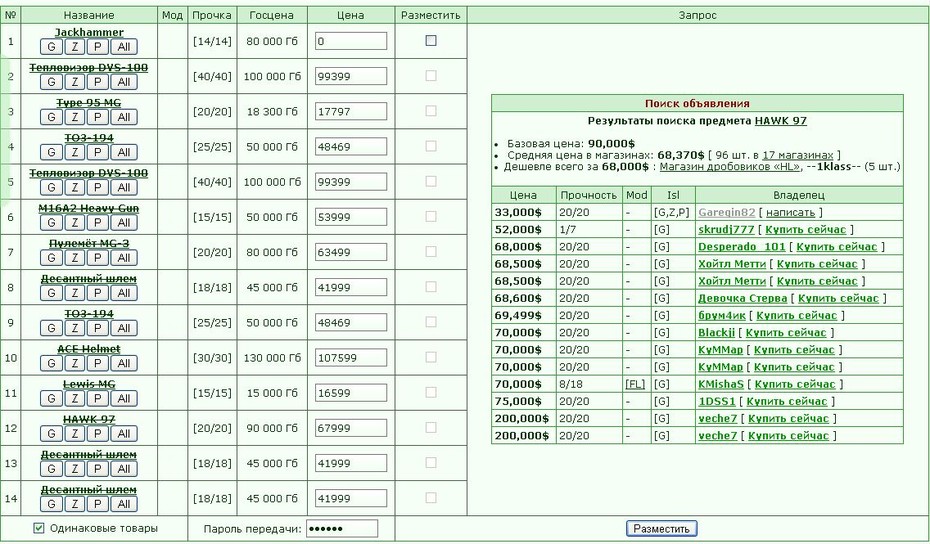Click All button under M16A2 Heavy Gun
Screen dimensions: 930x544
pyautogui.click(x=123, y=222)
